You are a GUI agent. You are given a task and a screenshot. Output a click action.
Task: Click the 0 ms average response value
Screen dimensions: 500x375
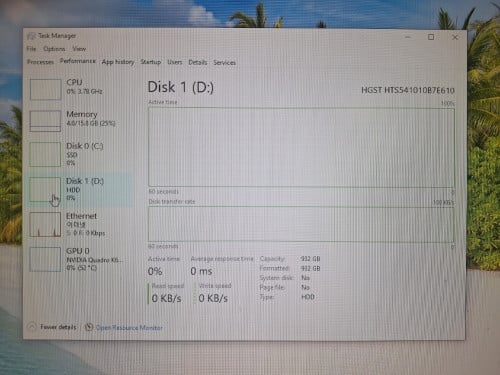(x=201, y=271)
